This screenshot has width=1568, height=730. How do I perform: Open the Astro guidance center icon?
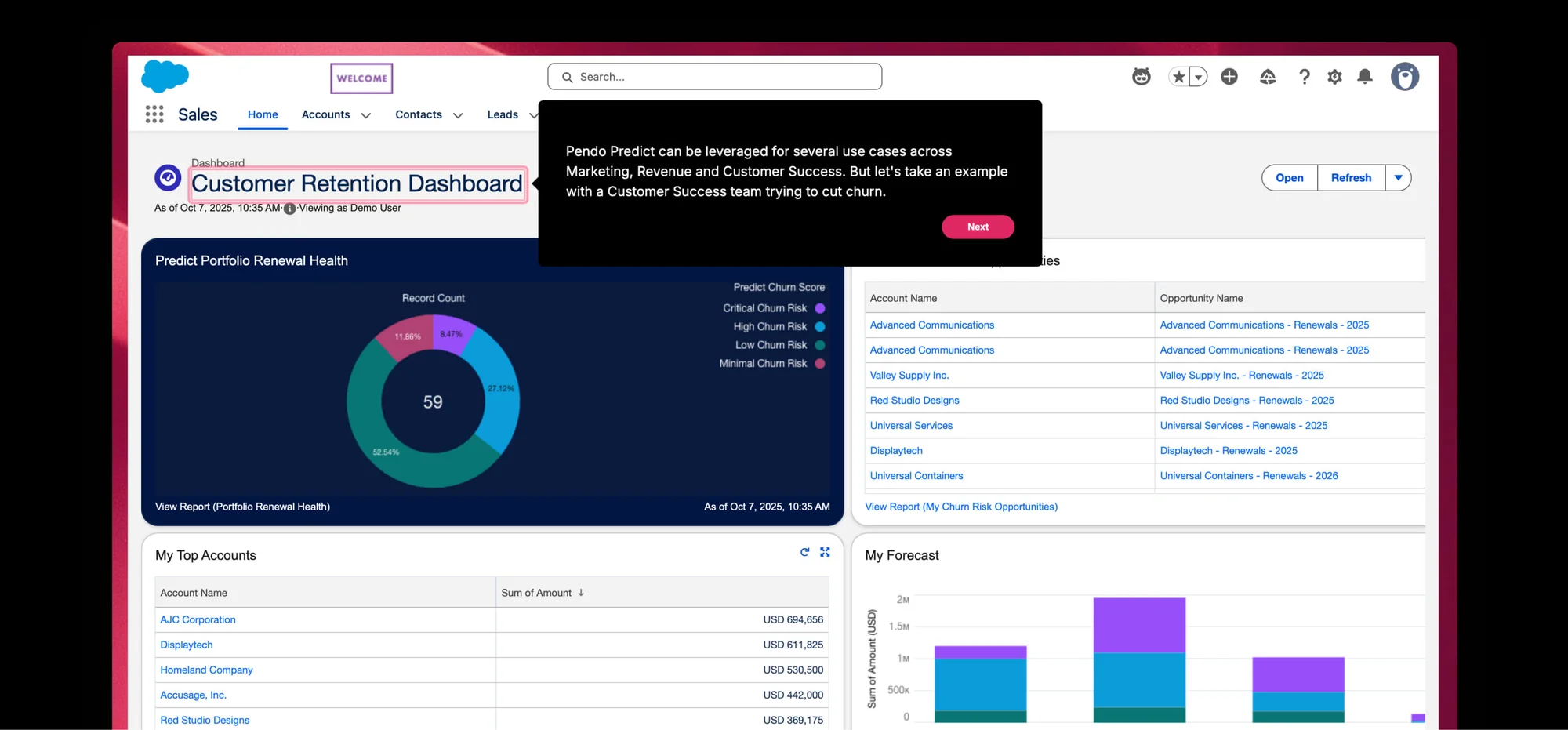1142,77
